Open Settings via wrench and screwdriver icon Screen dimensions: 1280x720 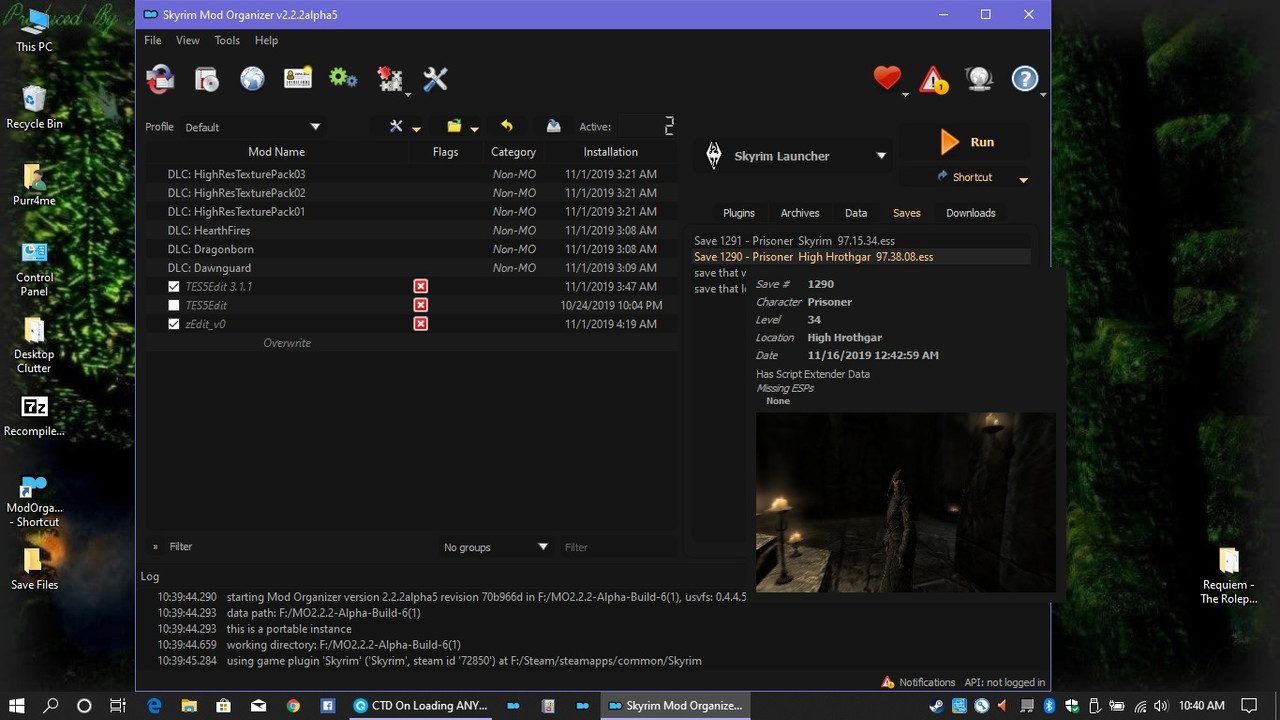tap(435, 79)
